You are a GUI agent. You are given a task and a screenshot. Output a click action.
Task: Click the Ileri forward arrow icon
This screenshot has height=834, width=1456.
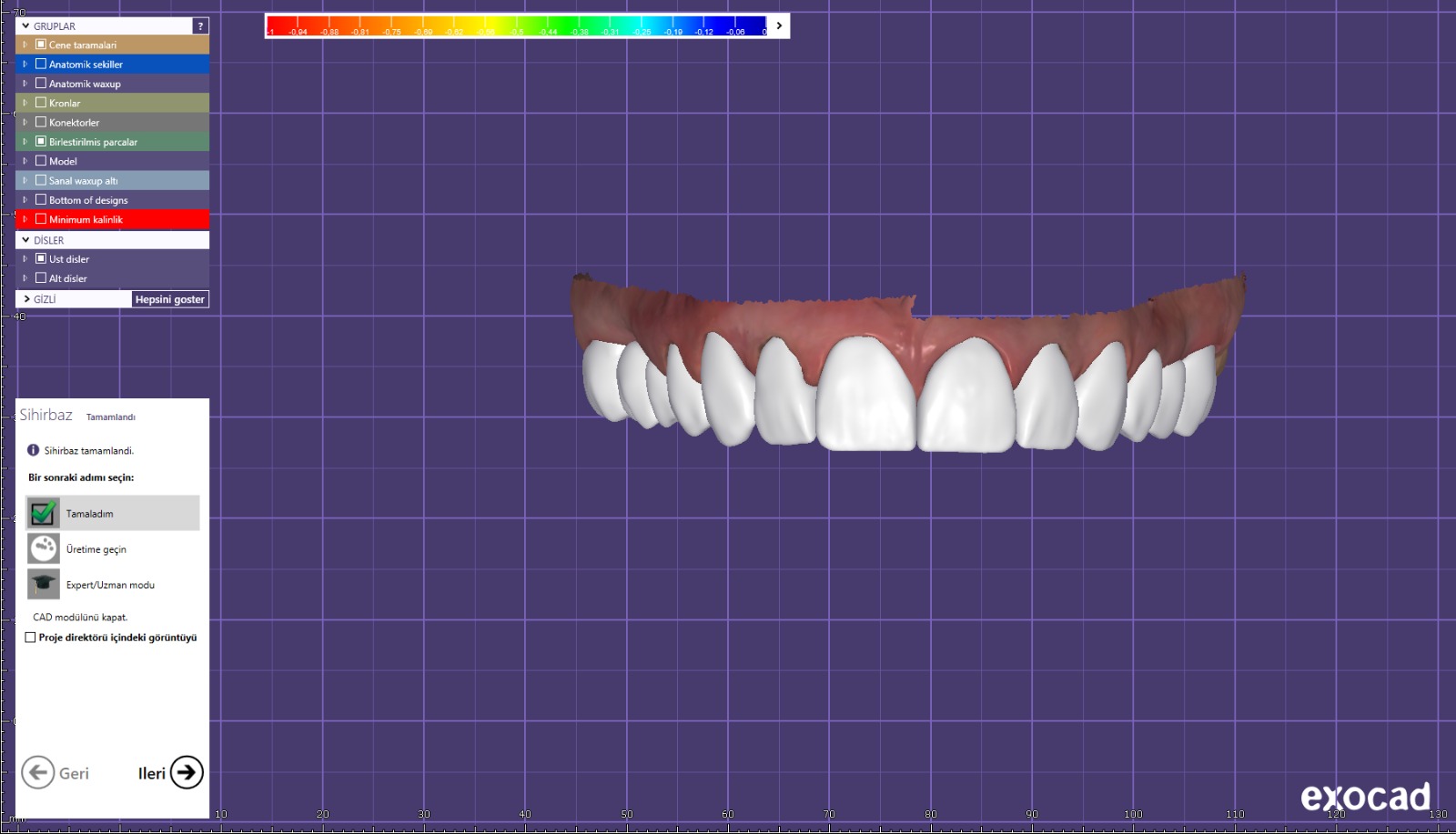[187, 773]
